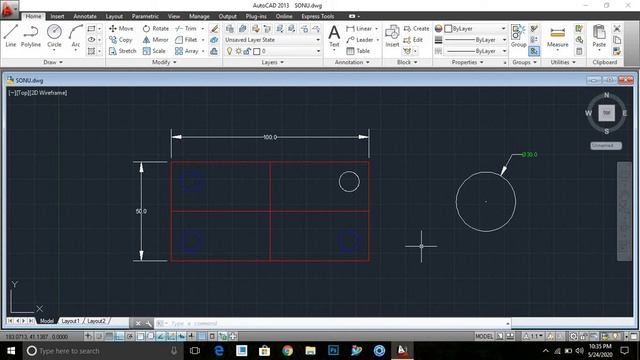Switch to the Layout2 tab

point(96,321)
